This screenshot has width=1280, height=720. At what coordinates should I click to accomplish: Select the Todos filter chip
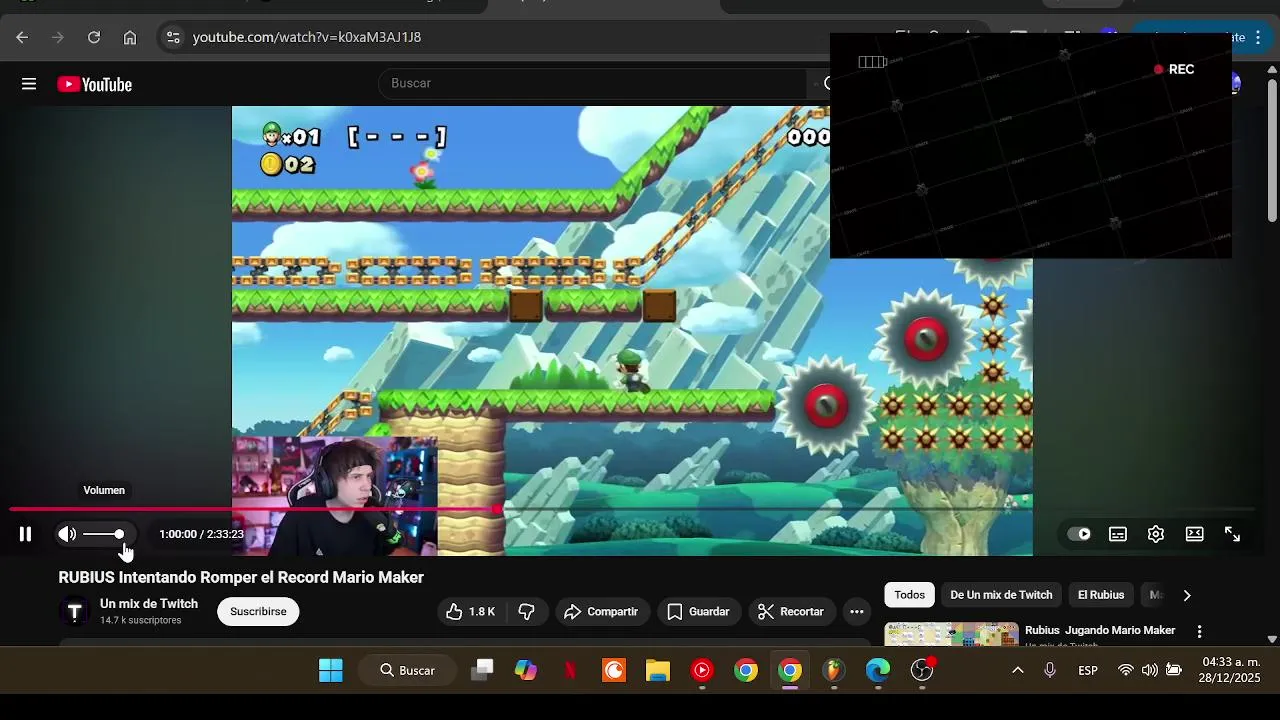click(x=909, y=595)
